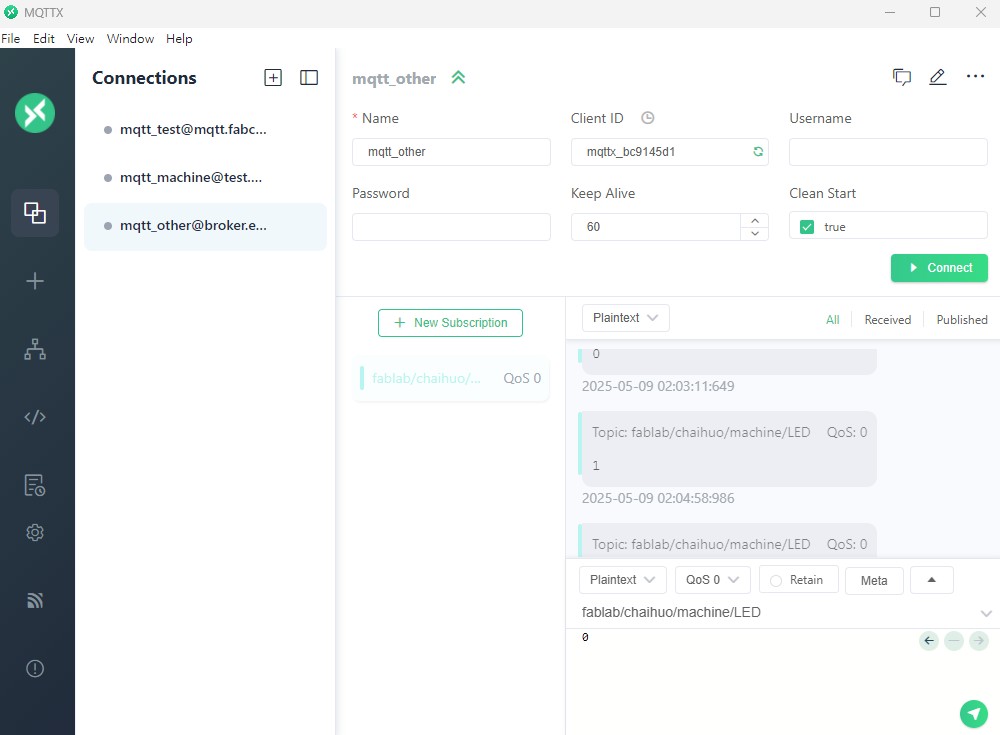The image size is (1000, 735).
Task: Filter messages by Received
Action: click(x=887, y=320)
